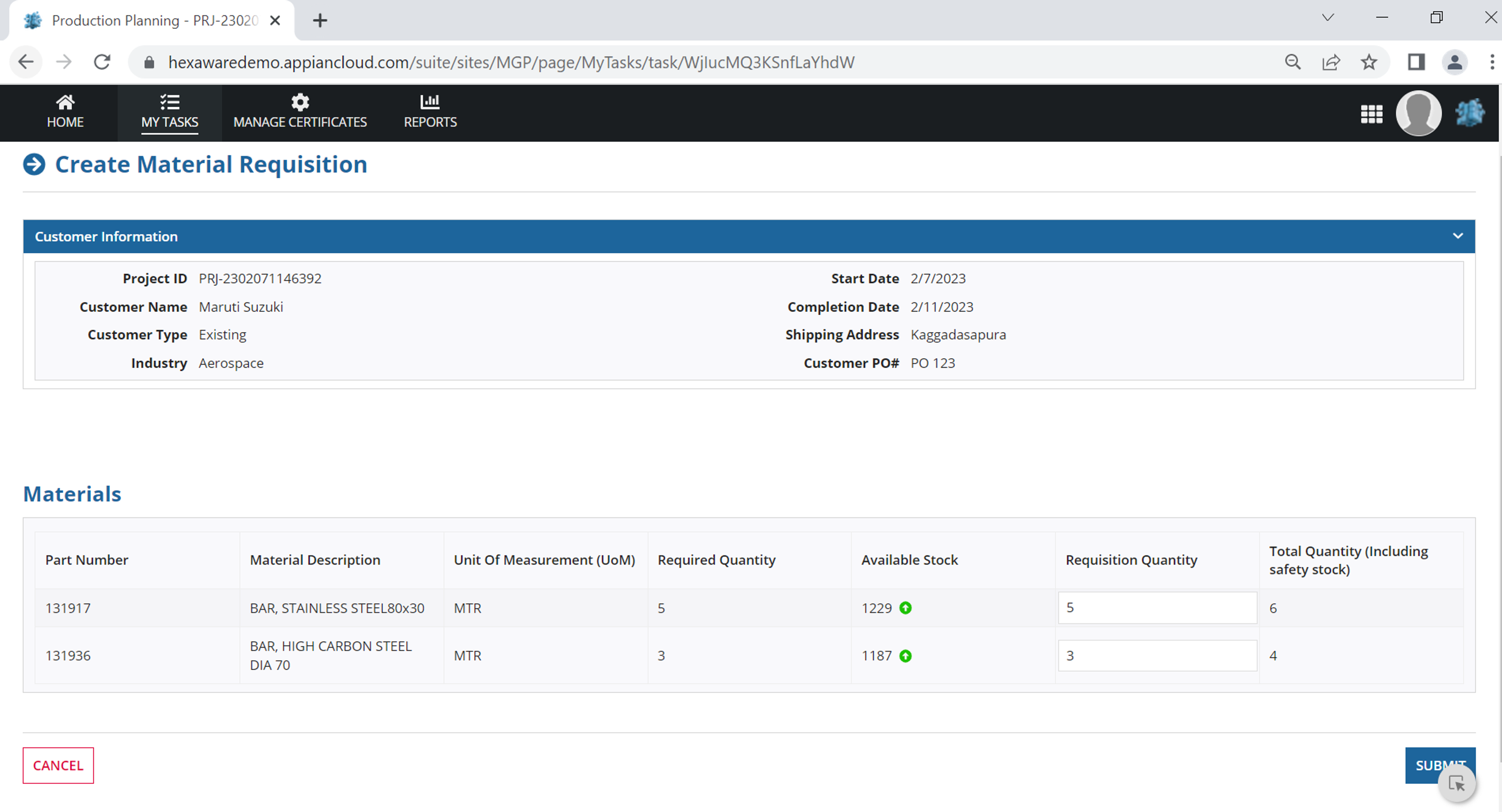Click the Customer PO value PO 123
The image size is (1502, 812).
tap(933, 363)
